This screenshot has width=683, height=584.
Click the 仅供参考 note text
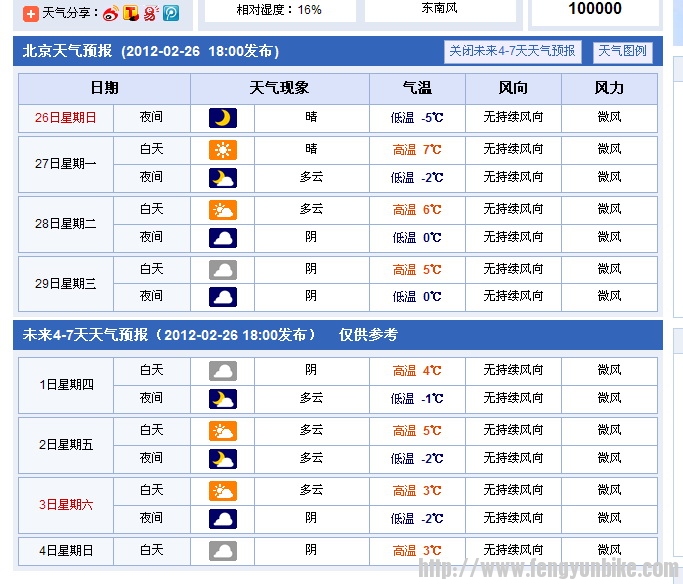(x=369, y=335)
